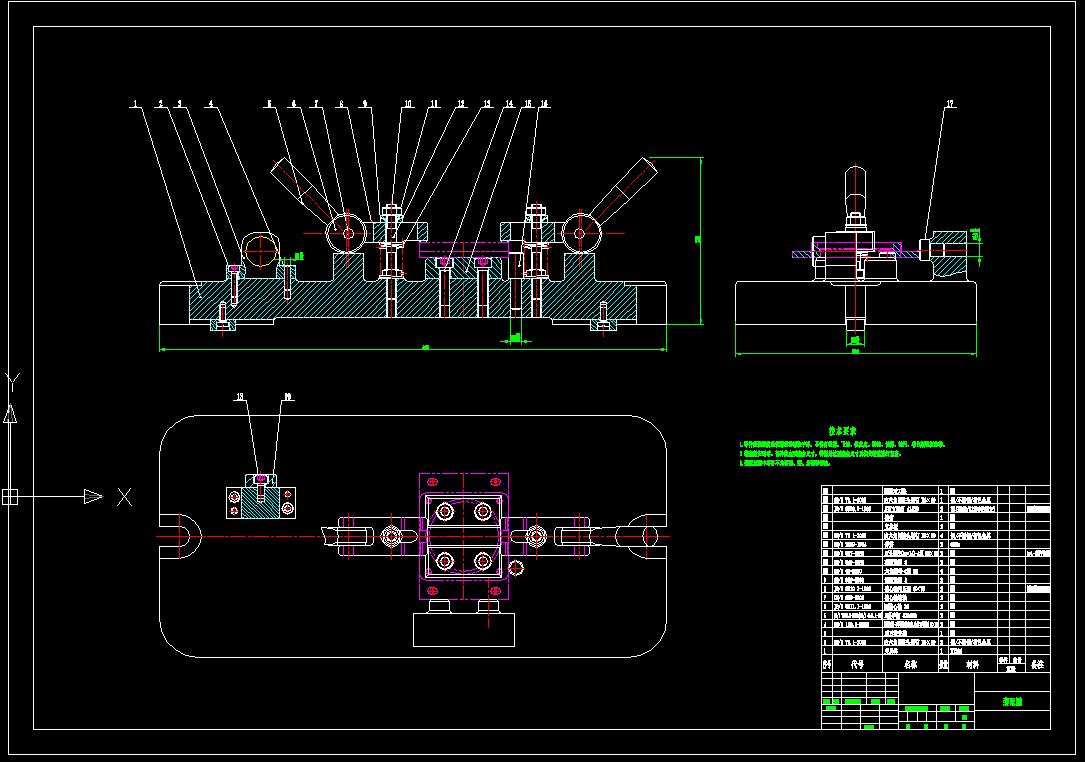1085x762 pixels.
Task: Select part balloon number 14
Action: click(x=510, y=104)
